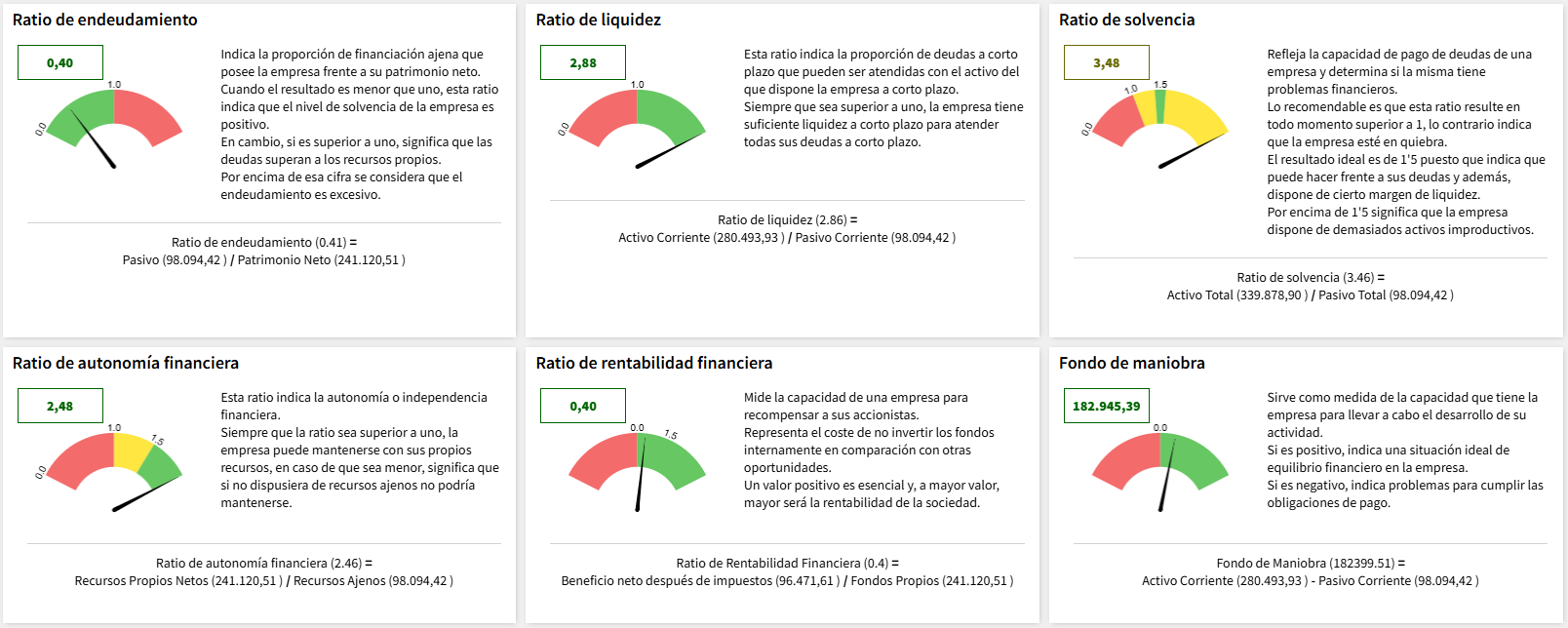Screen dimensions: 1568x628
Task: Click the Ratio de endeudamiento gauge chart
Action: coord(114,121)
